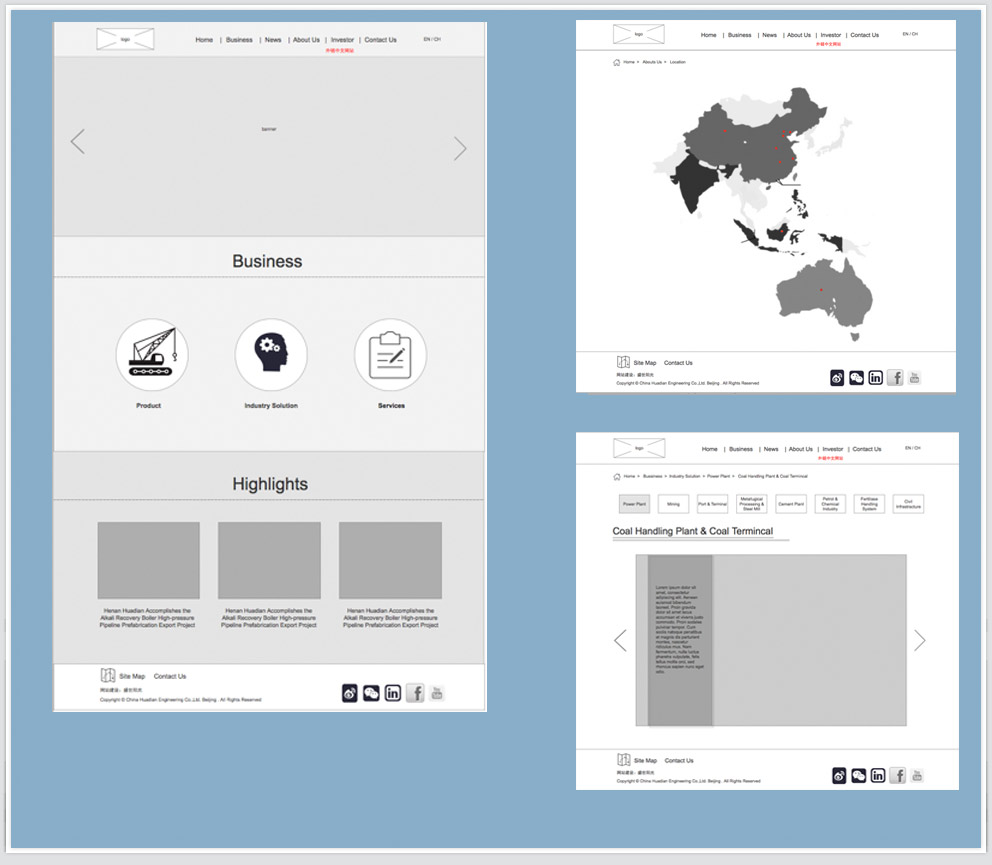Viewport: 992px width, 865px height.
Task: Click the Product crane icon on homepage
Action: pyautogui.click(x=152, y=354)
